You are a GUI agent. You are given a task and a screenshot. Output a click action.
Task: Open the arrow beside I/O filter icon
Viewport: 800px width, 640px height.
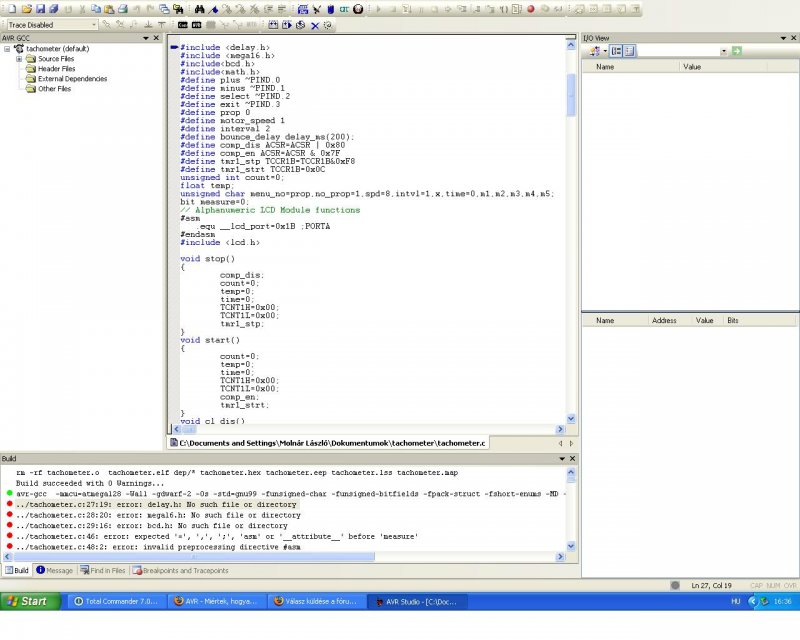pos(605,51)
